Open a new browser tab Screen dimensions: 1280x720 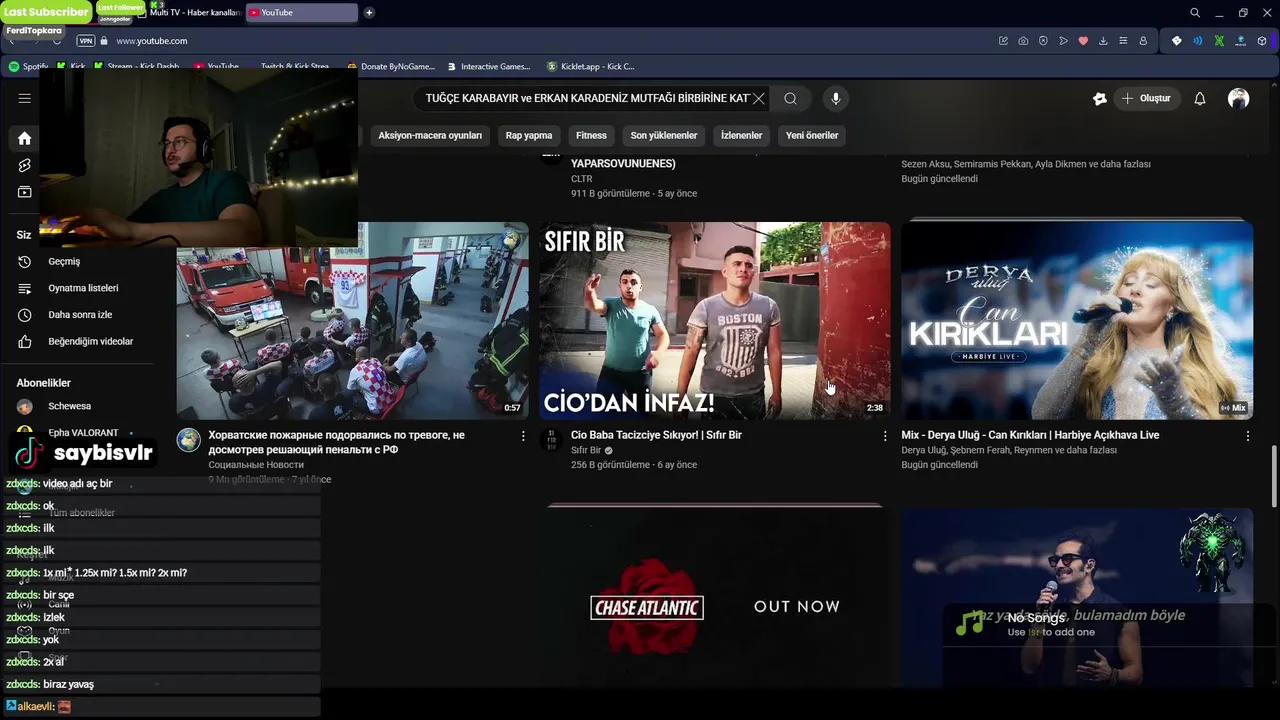point(369,13)
